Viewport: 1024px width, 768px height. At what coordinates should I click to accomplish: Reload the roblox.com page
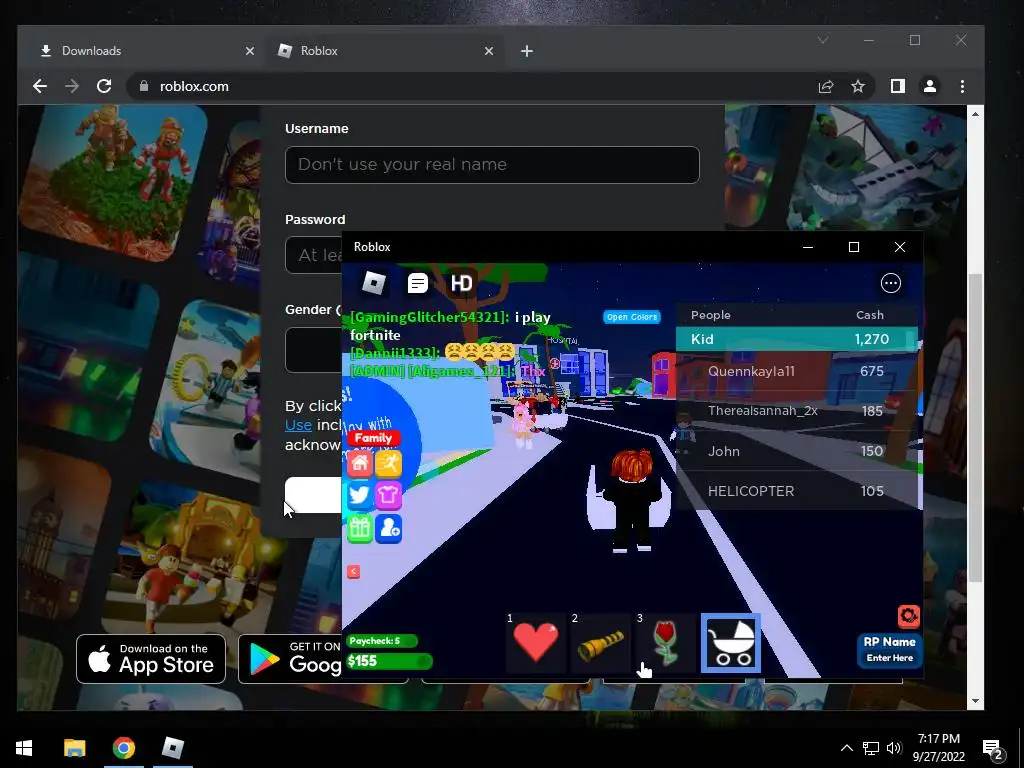[104, 86]
